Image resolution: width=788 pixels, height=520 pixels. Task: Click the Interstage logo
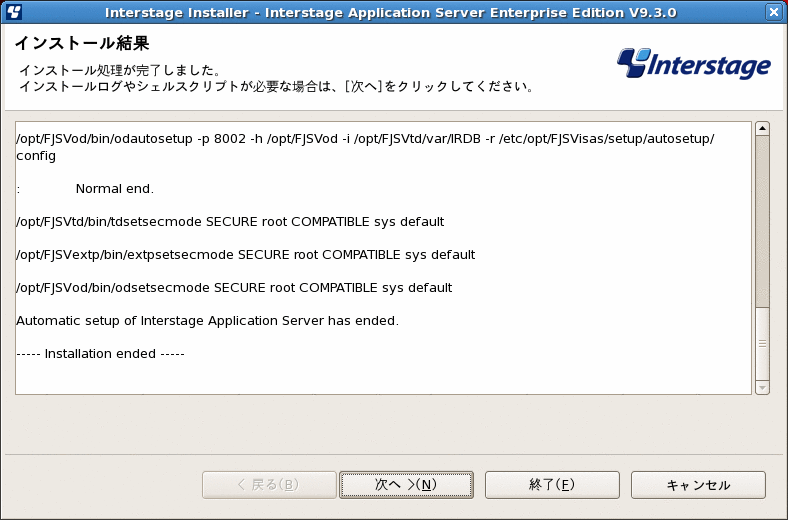coord(694,64)
